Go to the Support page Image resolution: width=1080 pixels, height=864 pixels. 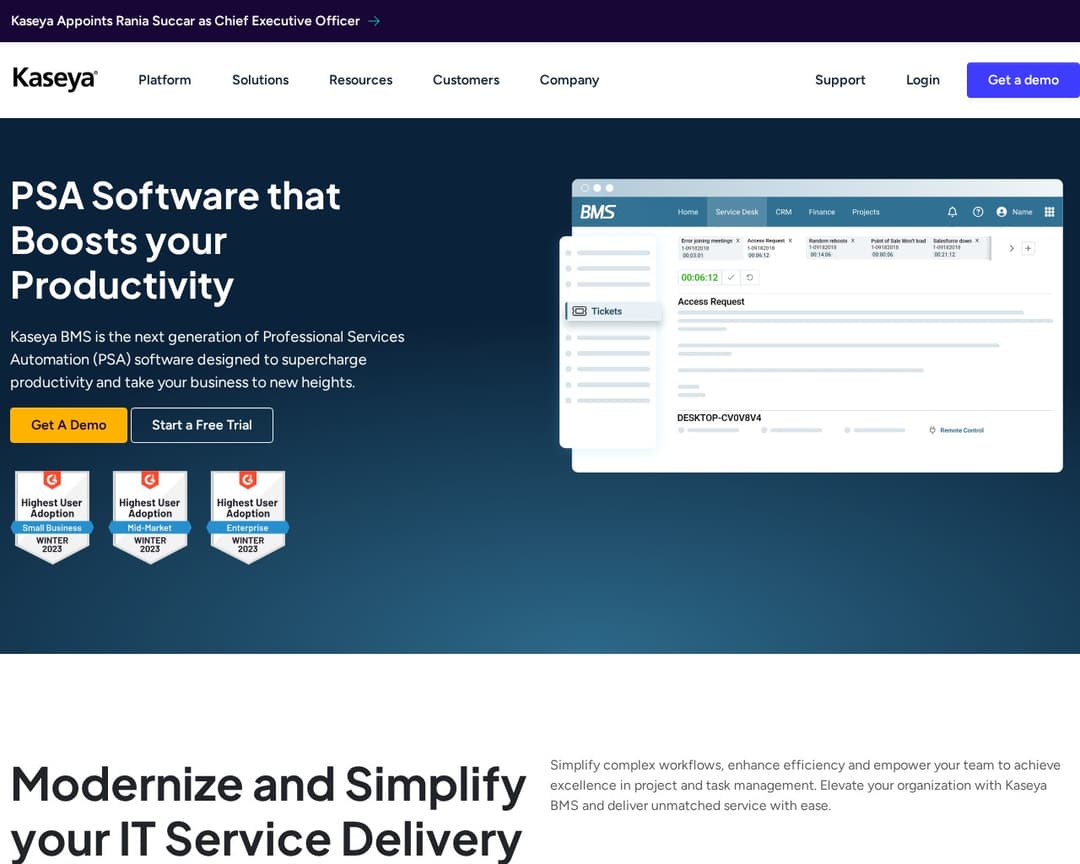coord(840,80)
